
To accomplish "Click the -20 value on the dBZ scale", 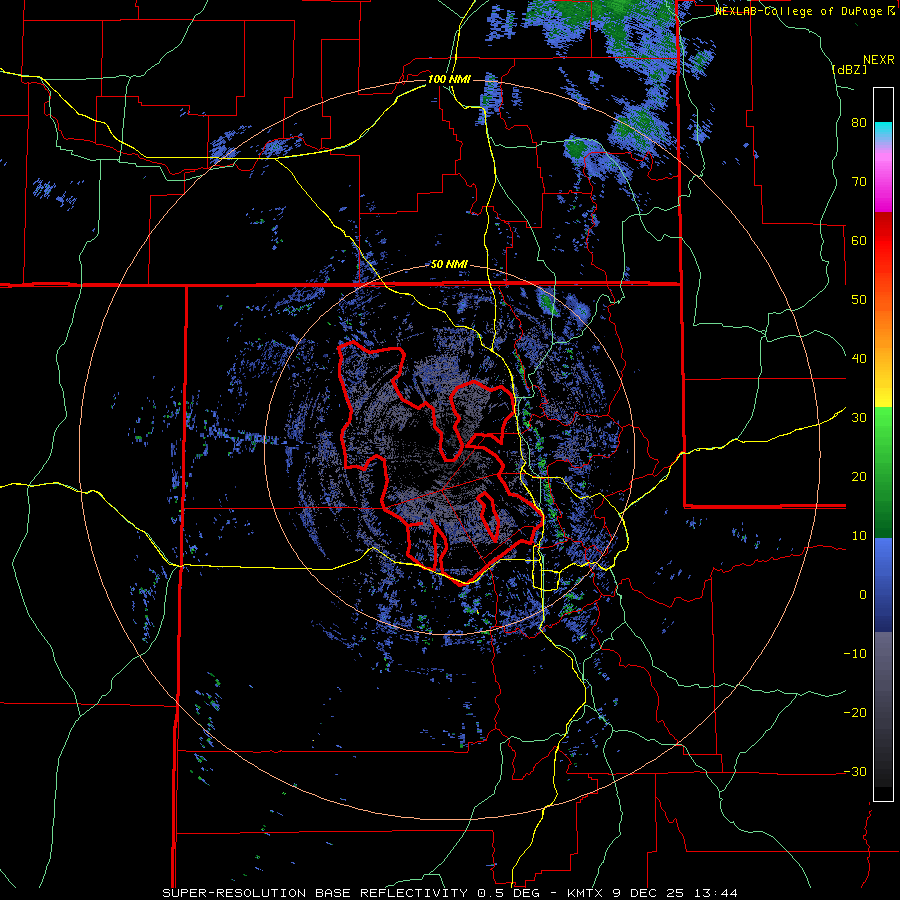I will [855, 713].
